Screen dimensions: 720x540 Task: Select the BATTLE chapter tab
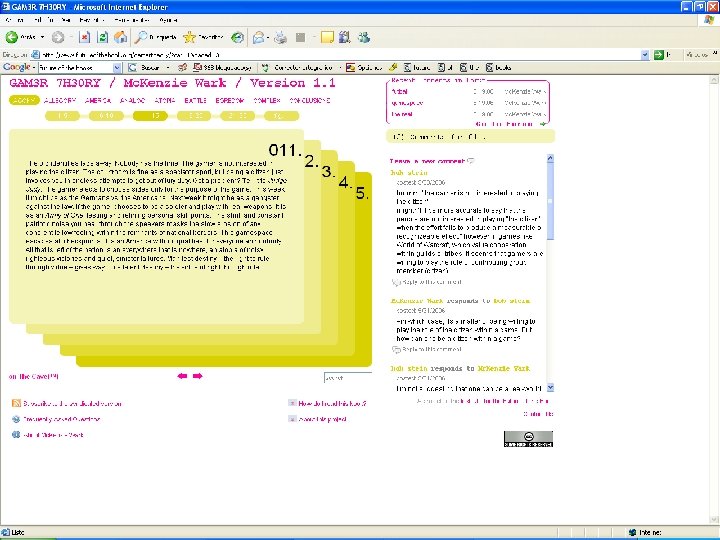pyautogui.click(x=195, y=100)
